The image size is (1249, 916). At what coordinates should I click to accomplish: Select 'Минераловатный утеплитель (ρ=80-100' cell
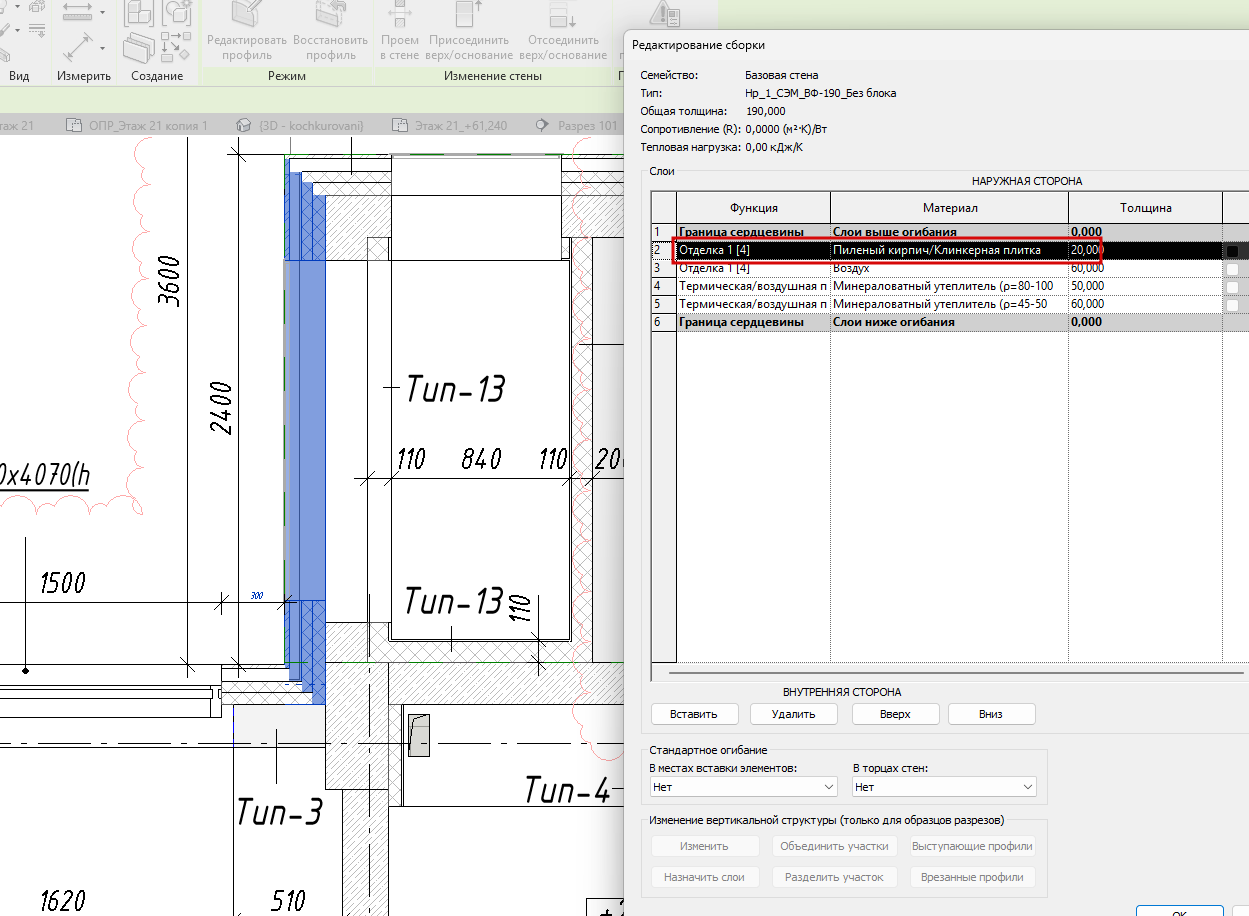pyautogui.click(x=949, y=286)
